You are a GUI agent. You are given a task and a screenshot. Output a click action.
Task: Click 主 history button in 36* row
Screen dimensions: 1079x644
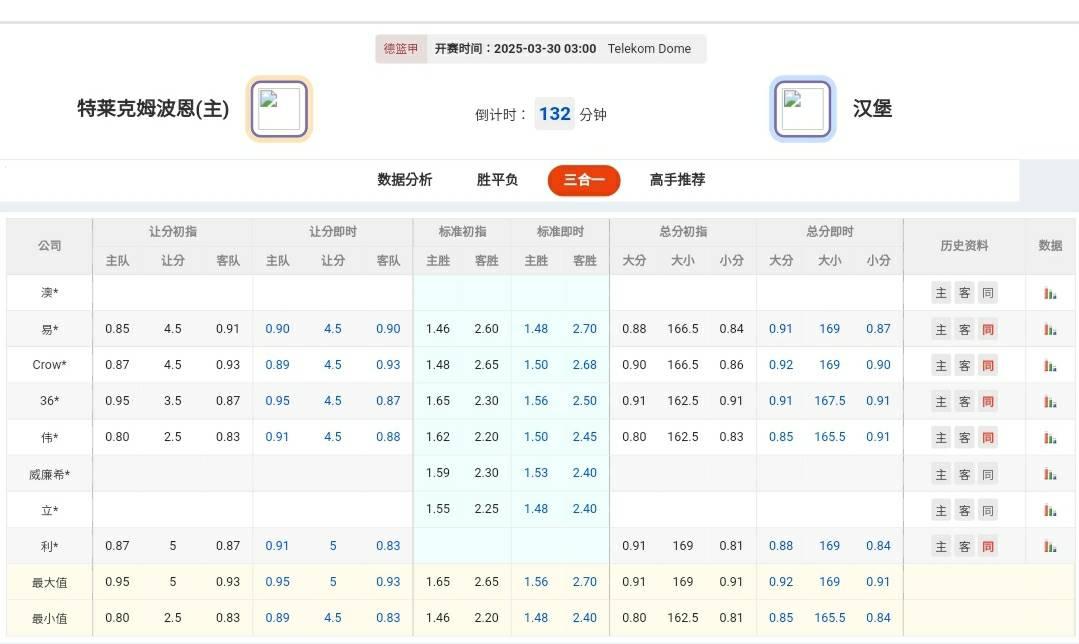coord(941,401)
